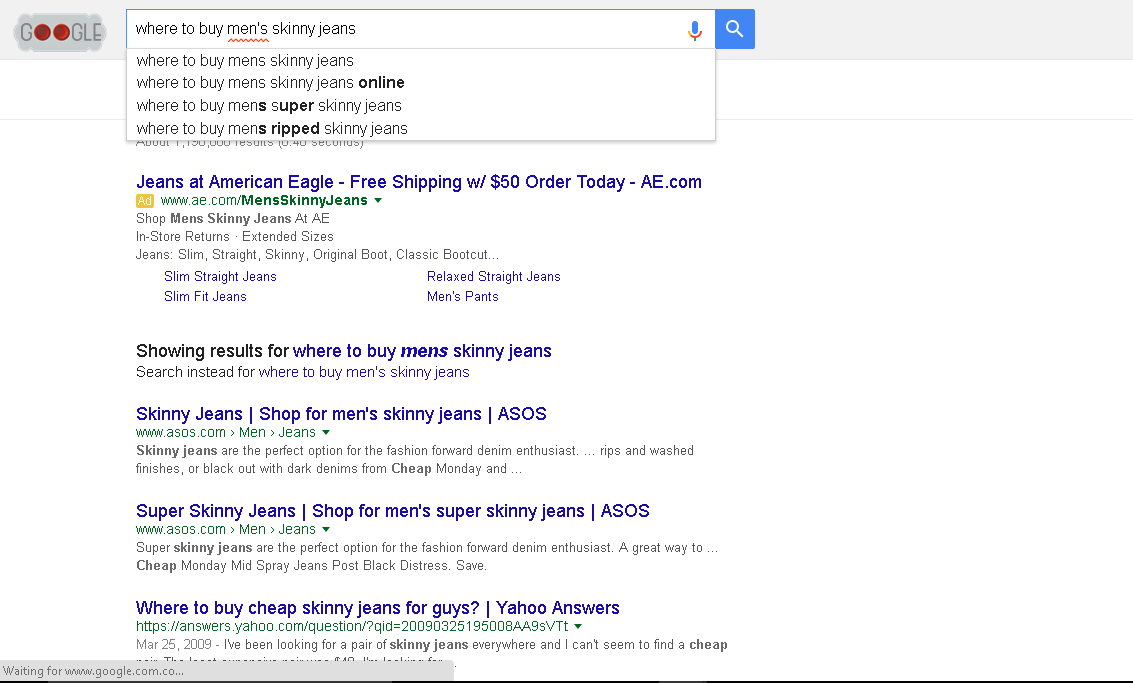This screenshot has height=683, width=1133.
Task: Activate voice search microphone icon
Action: point(694,30)
